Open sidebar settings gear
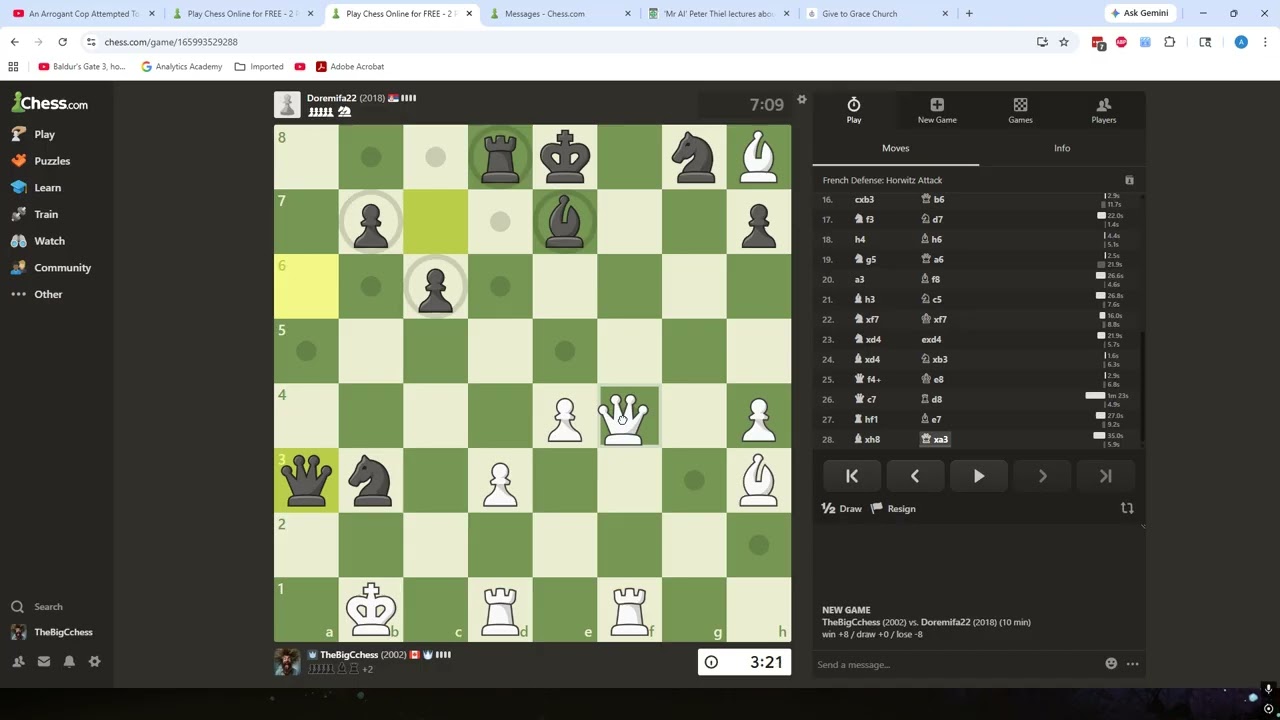The width and height of the screenshot is (1280, 720). pos(94,661)
